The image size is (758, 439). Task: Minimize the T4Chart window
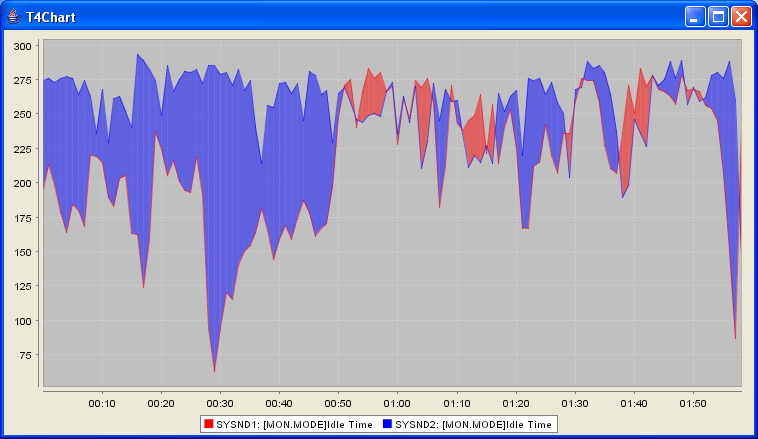pos(695,17)
